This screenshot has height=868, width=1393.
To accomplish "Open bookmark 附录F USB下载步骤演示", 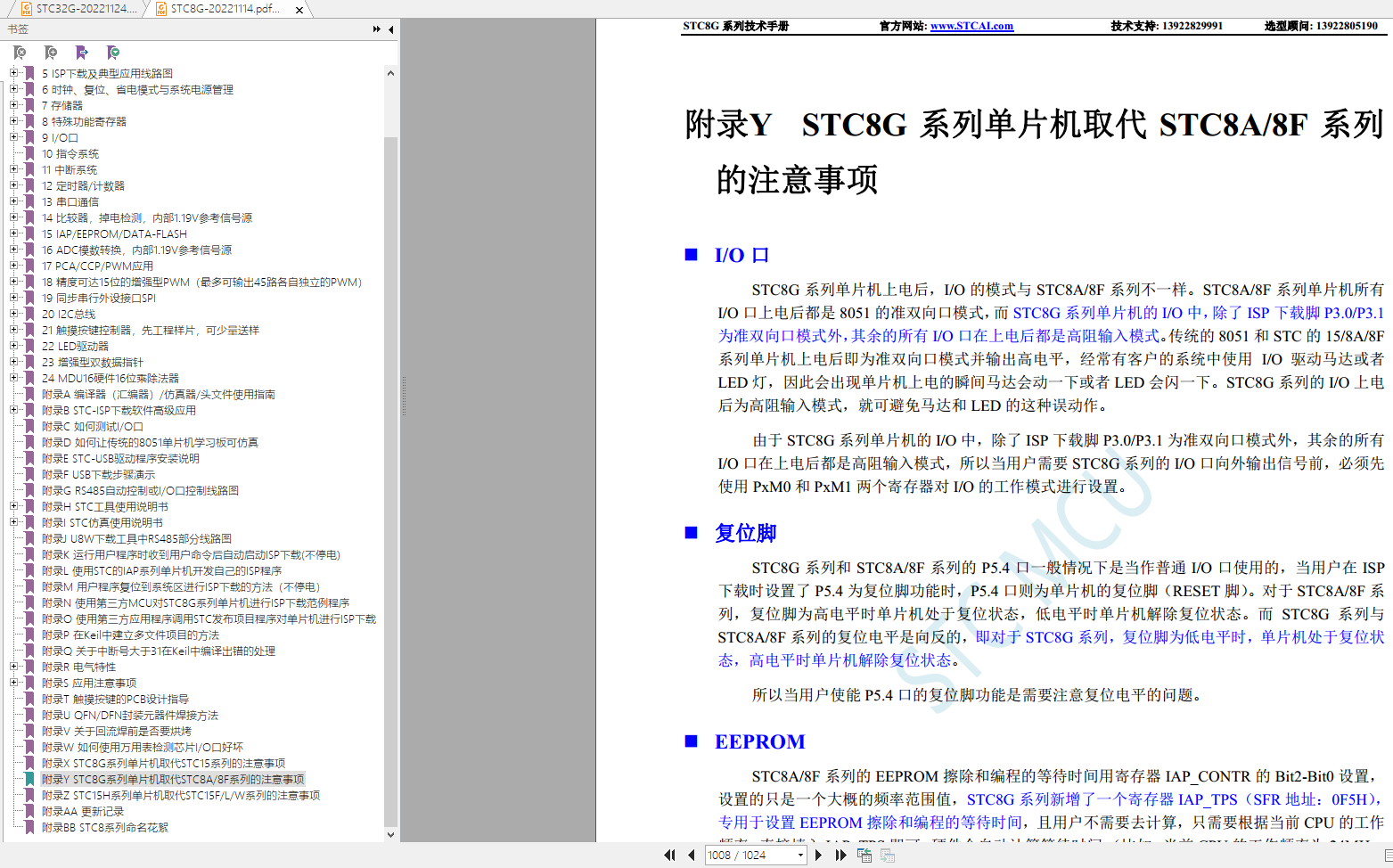I will [x=98, y=474].
